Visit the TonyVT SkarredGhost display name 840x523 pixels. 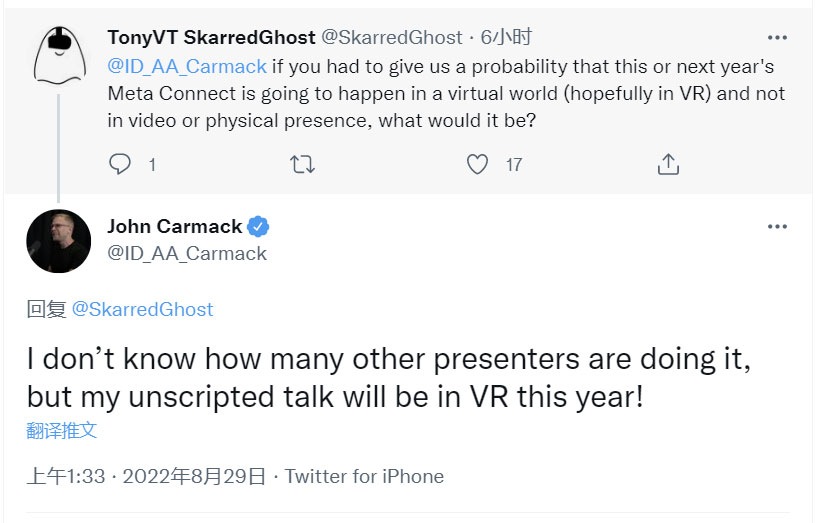(x=211, y=38)
